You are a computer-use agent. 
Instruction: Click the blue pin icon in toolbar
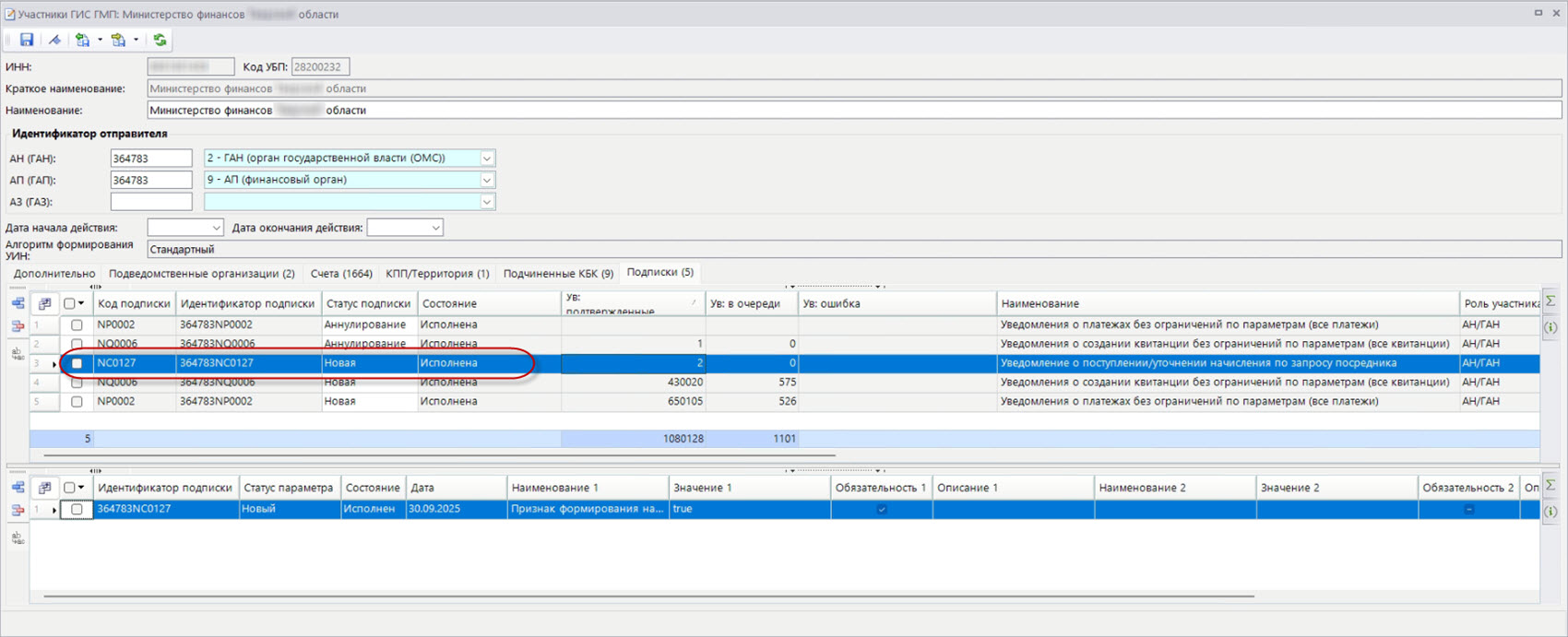[54, 40]
